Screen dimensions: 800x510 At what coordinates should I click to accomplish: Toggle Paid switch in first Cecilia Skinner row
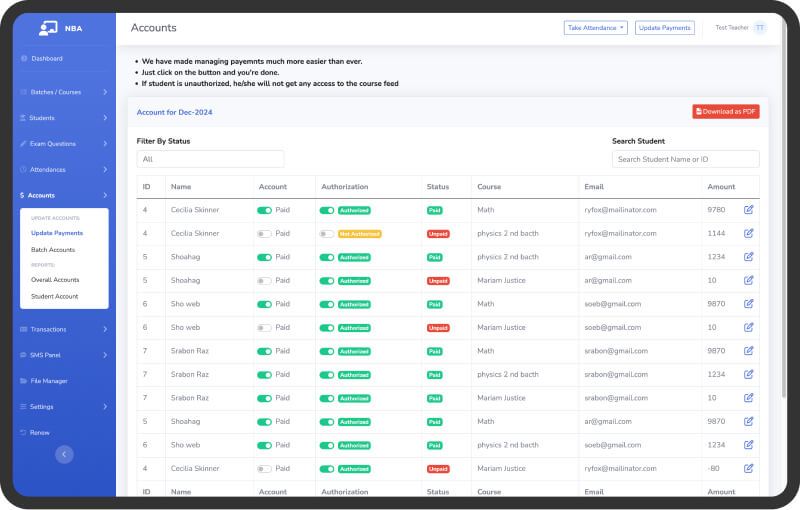[265, 210]
